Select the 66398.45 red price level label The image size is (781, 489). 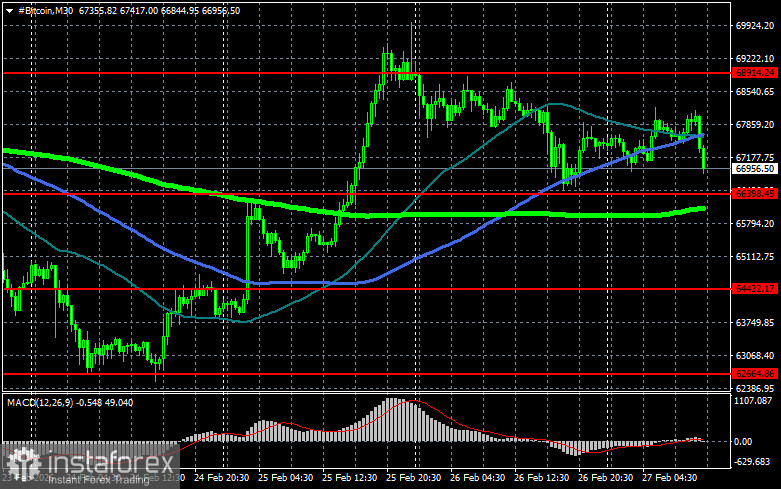(x=755, y=193)
